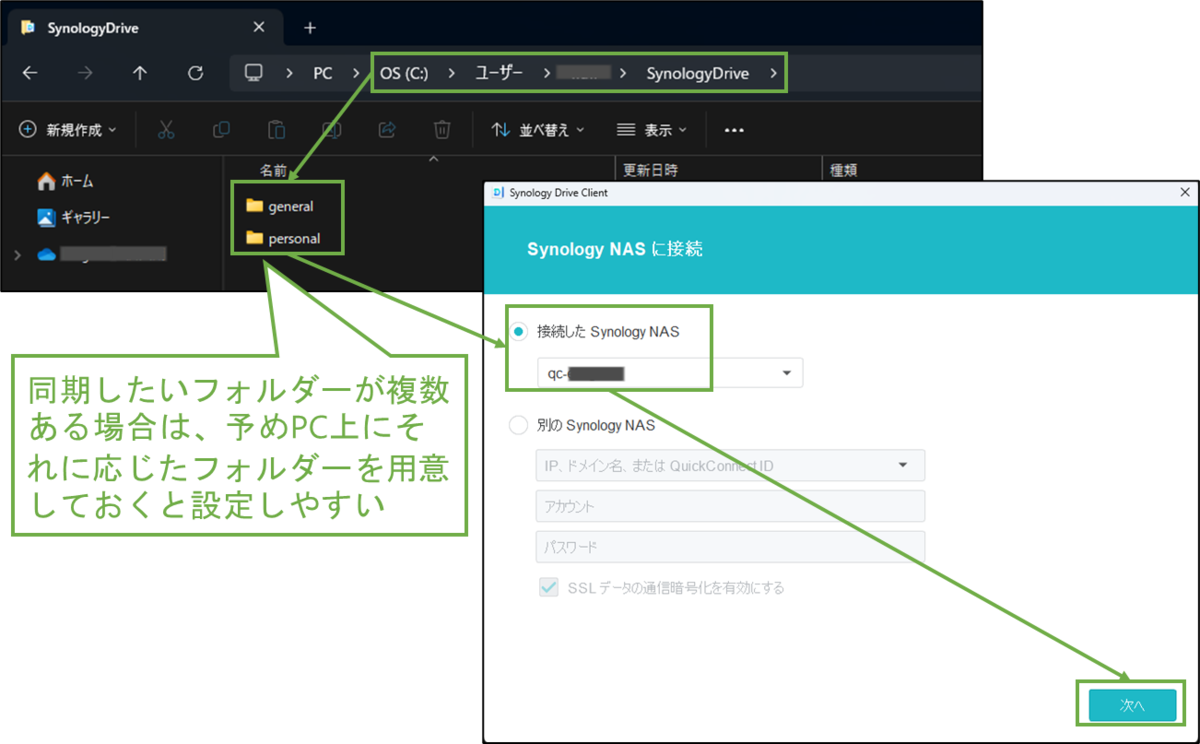This screenshot has height=744, width=1200.
Task: Select 別の Synology NAS radio button
Action: [518, 425]
